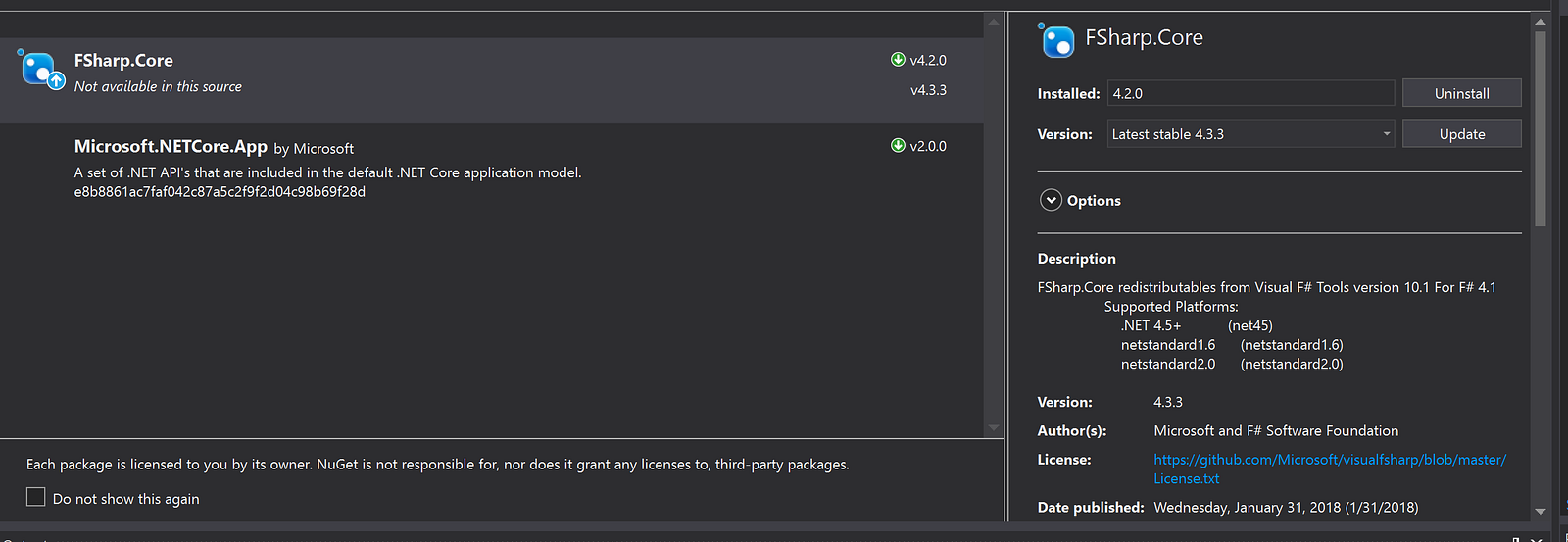Click the details pane scrollbar down arrow
Screen dimensions: 1568x542
click(1540, 511)
